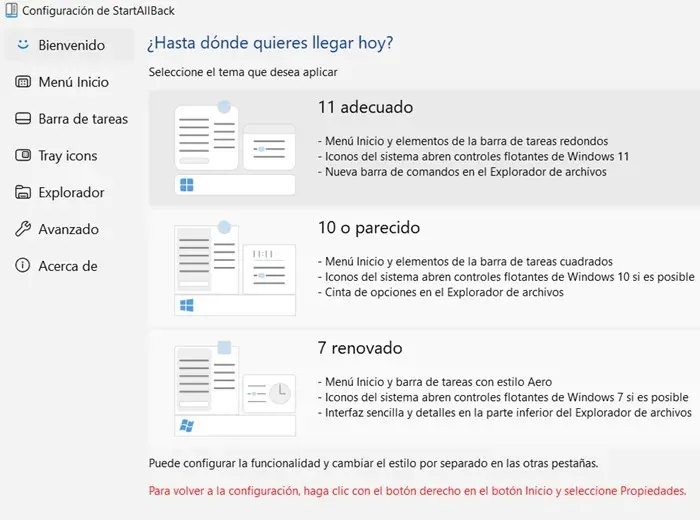Select the Explorador tab
The image size is (700, 520).
pyautogui.click(x=69, y=192)
